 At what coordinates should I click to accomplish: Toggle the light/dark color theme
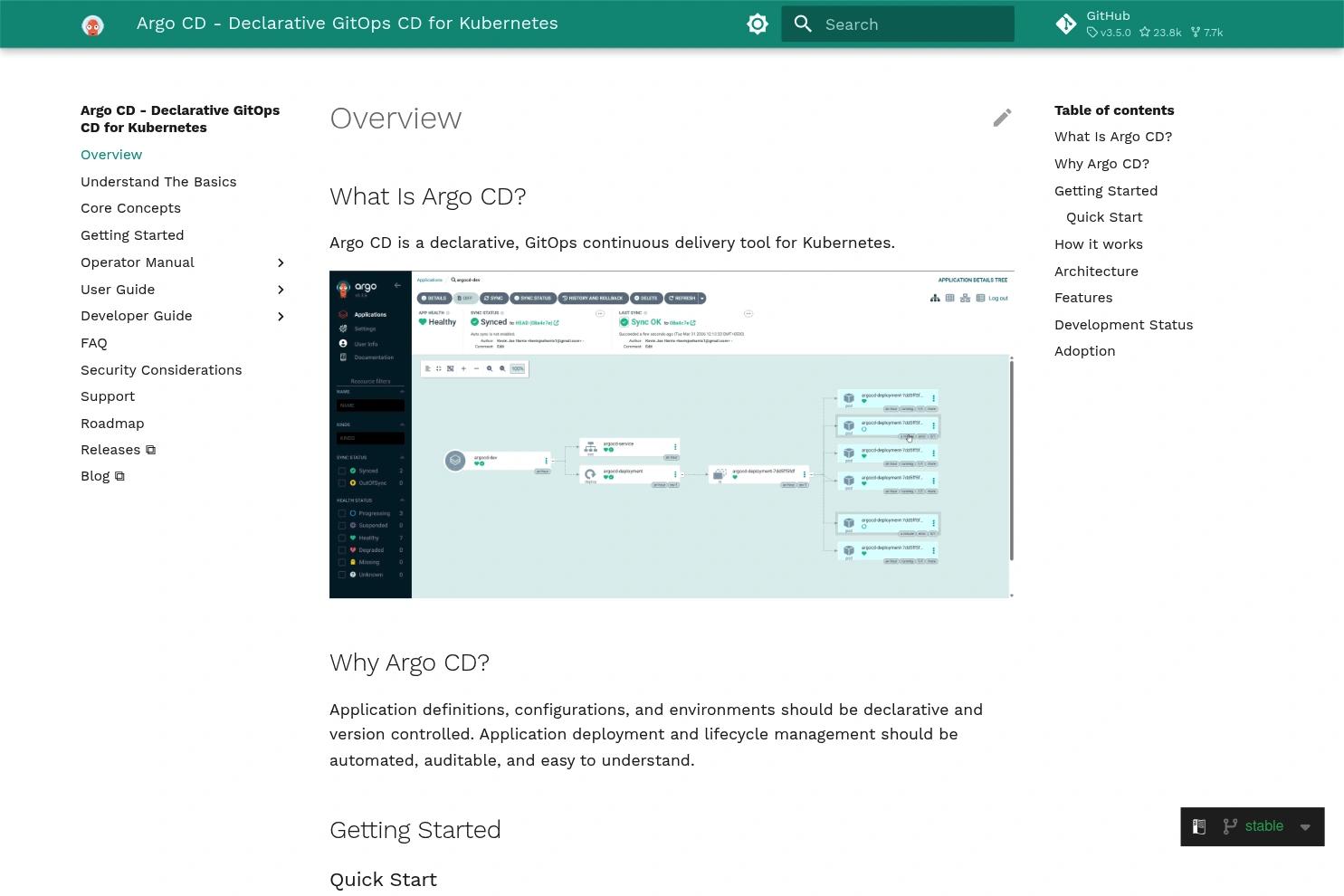point(758,24)
